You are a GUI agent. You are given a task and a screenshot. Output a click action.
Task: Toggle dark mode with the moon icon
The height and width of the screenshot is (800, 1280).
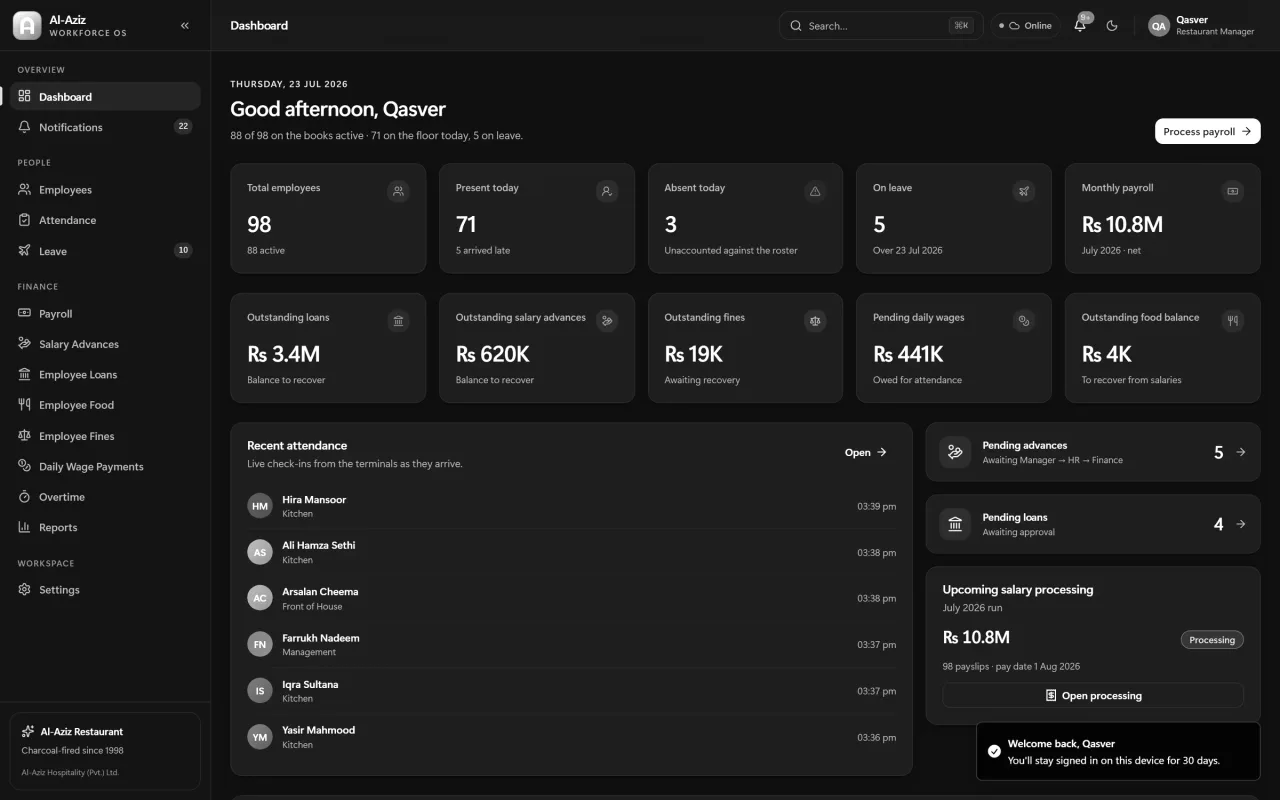1112,26
